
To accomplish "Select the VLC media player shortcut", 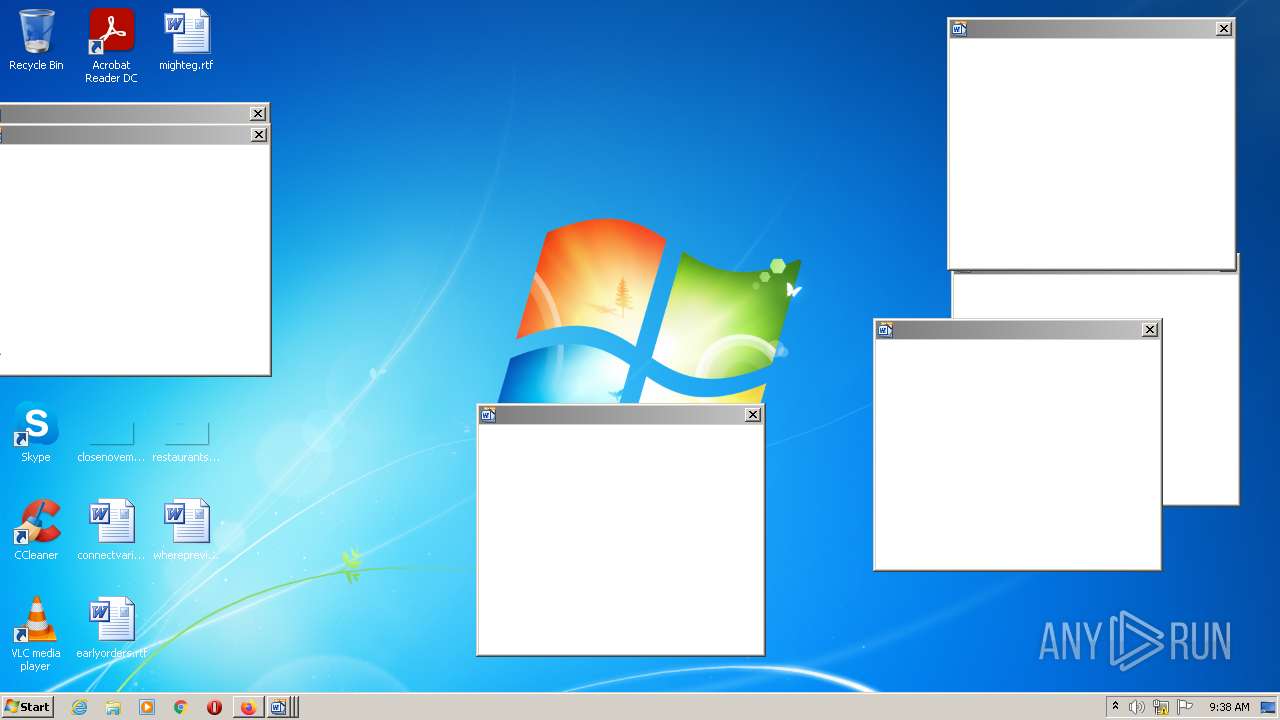I will tap(36, 634).
